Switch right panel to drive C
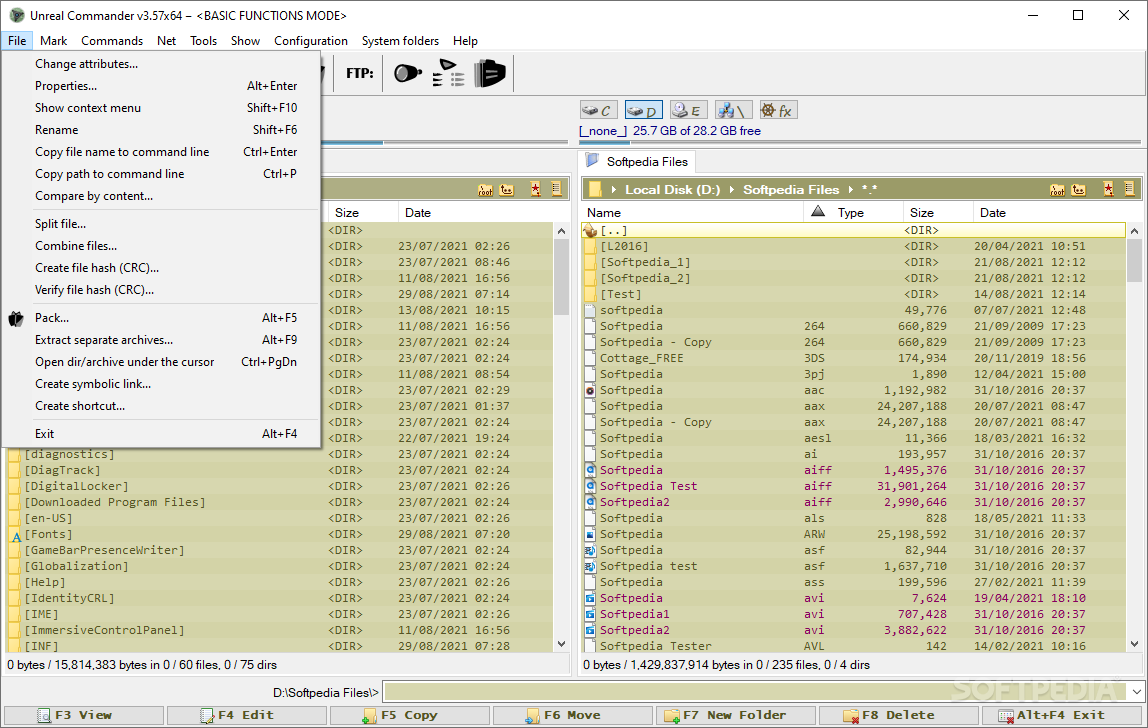This screenshot has width=1148, height=728. tap(600, 111)
